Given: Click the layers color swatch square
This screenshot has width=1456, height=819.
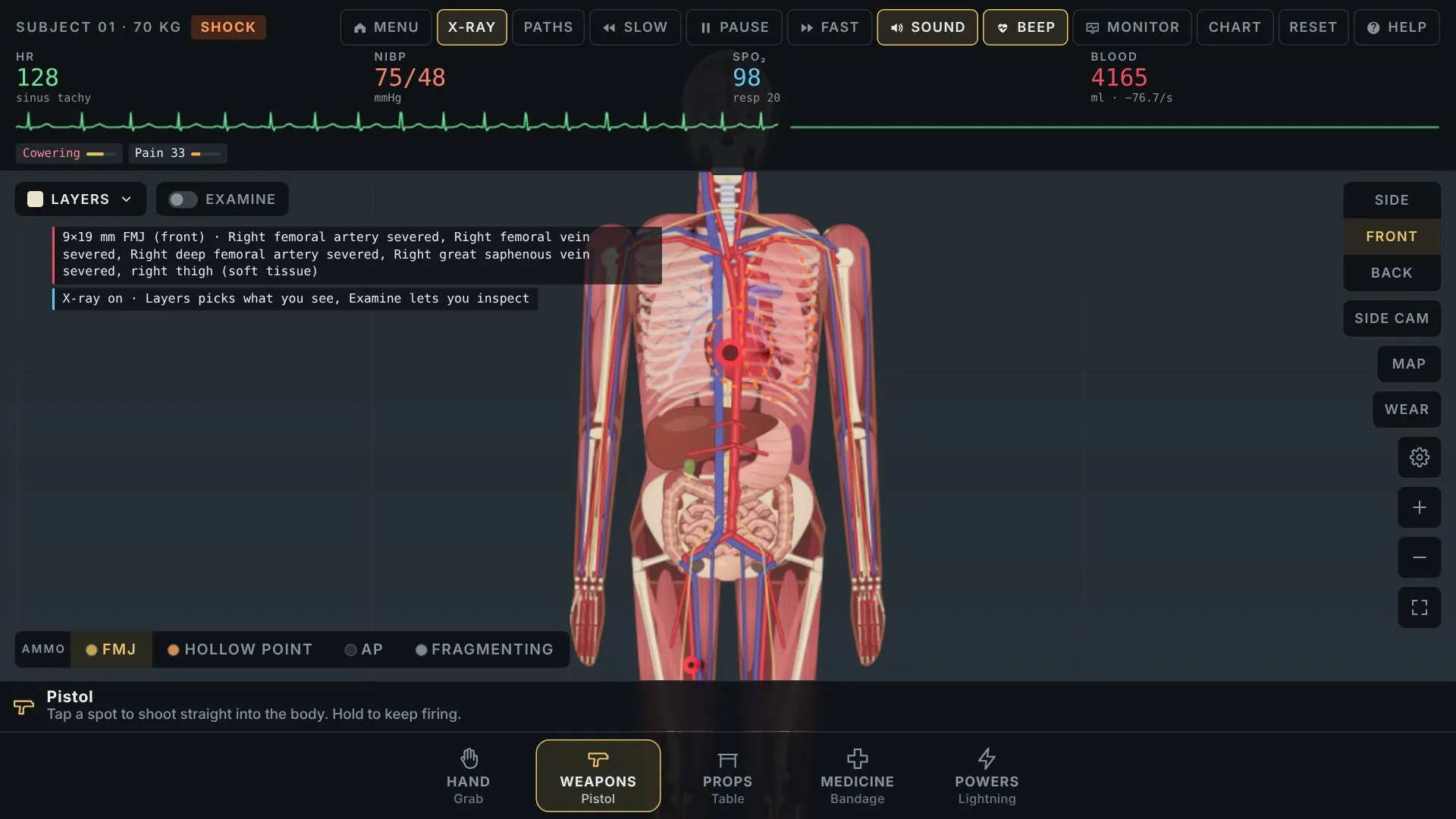Looking at the screenshot, I should click(35, 199).
